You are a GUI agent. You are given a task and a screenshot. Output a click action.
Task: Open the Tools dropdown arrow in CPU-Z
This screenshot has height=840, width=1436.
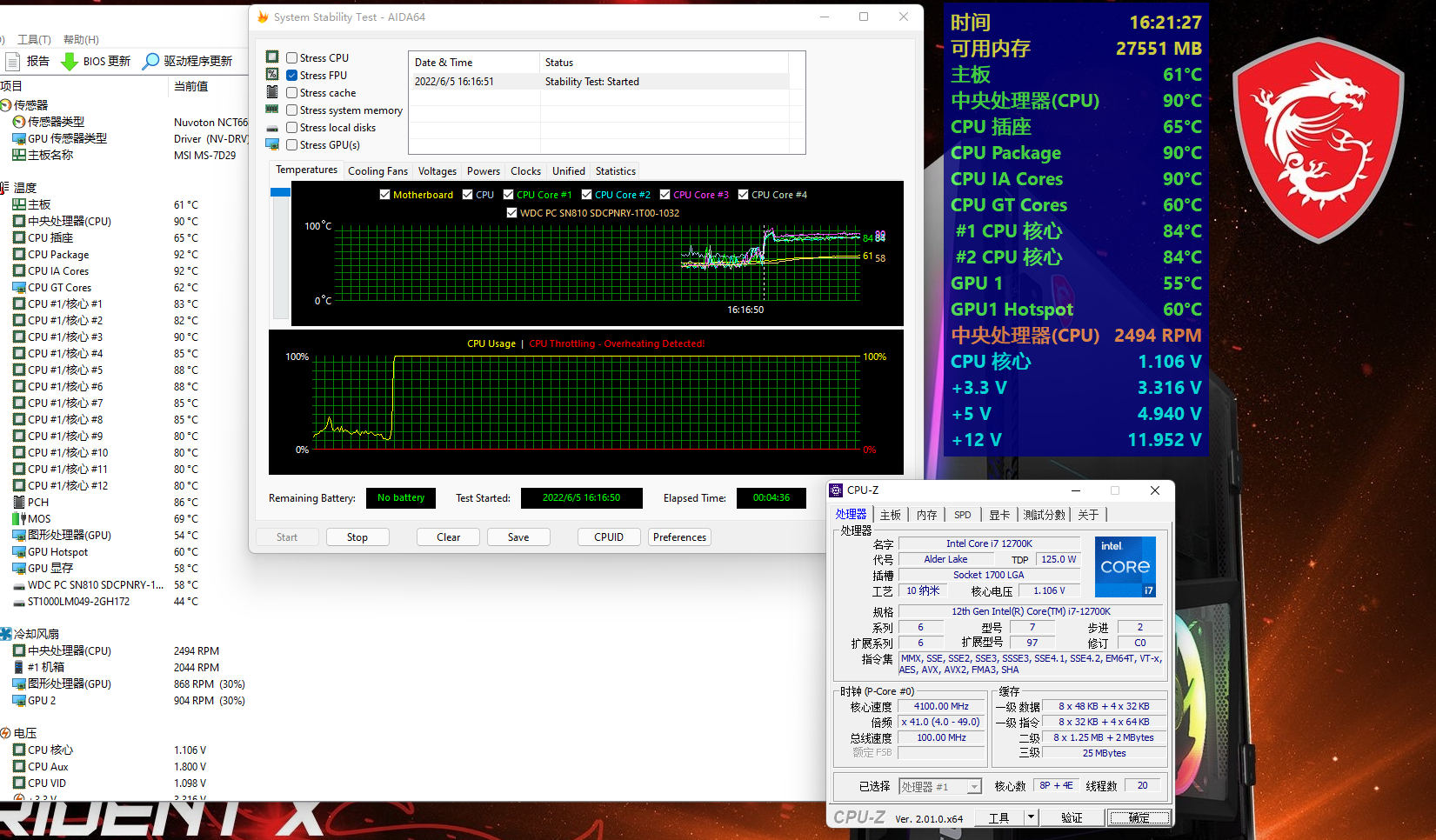[1031, 817]
